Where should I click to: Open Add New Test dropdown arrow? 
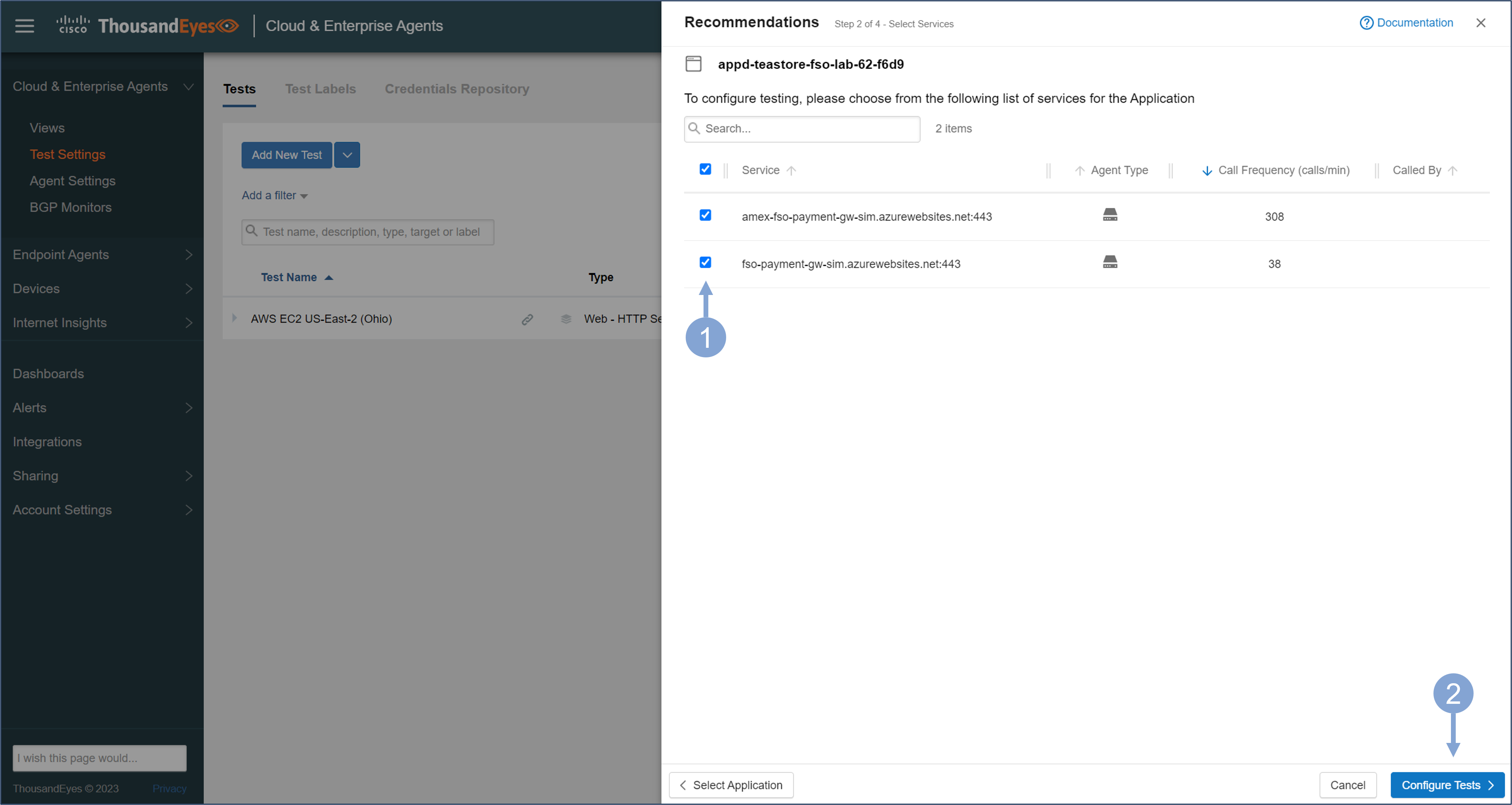click(347, 155)
